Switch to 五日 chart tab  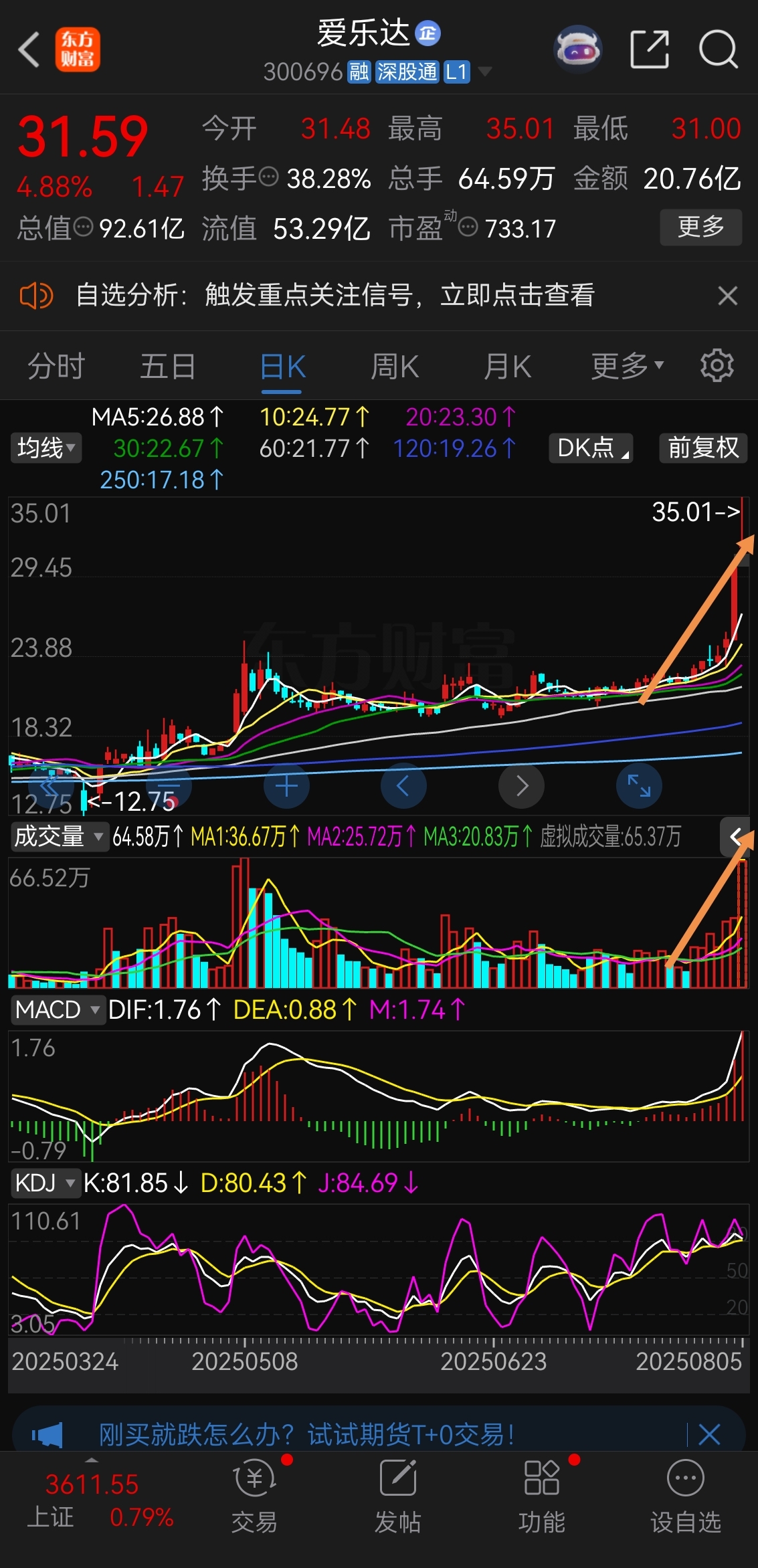167,366
